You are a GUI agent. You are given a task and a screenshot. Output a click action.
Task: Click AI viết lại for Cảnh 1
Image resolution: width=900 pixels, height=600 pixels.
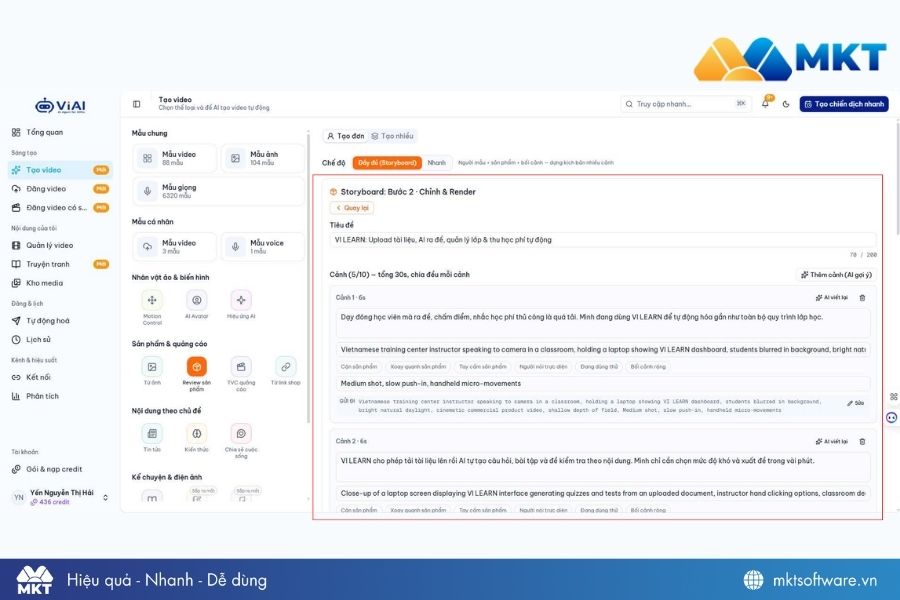tap(832, 297)
